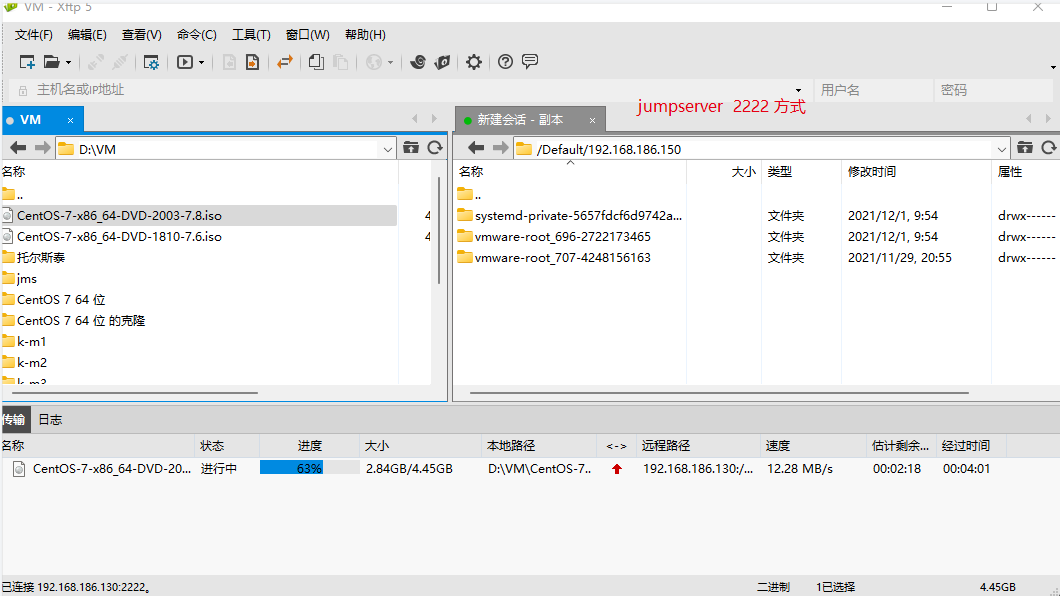Open the 窗口(W) menu
This screenshot has height=596, width=1060.
point(308,34)
